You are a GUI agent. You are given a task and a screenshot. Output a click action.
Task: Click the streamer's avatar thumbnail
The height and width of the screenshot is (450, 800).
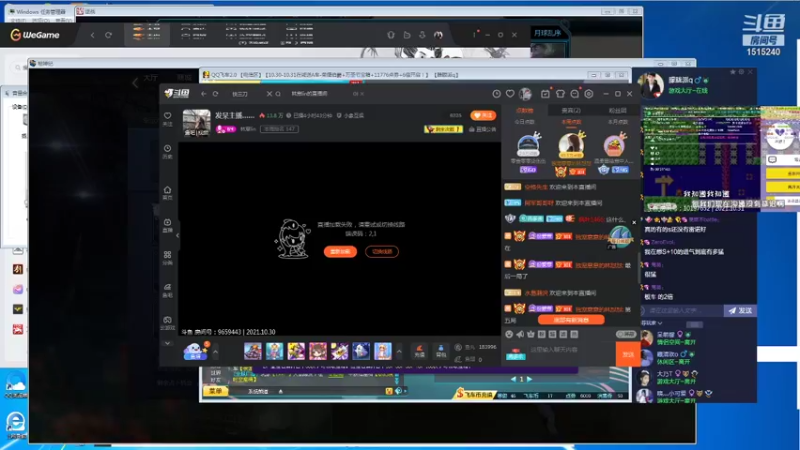(196, 123)
